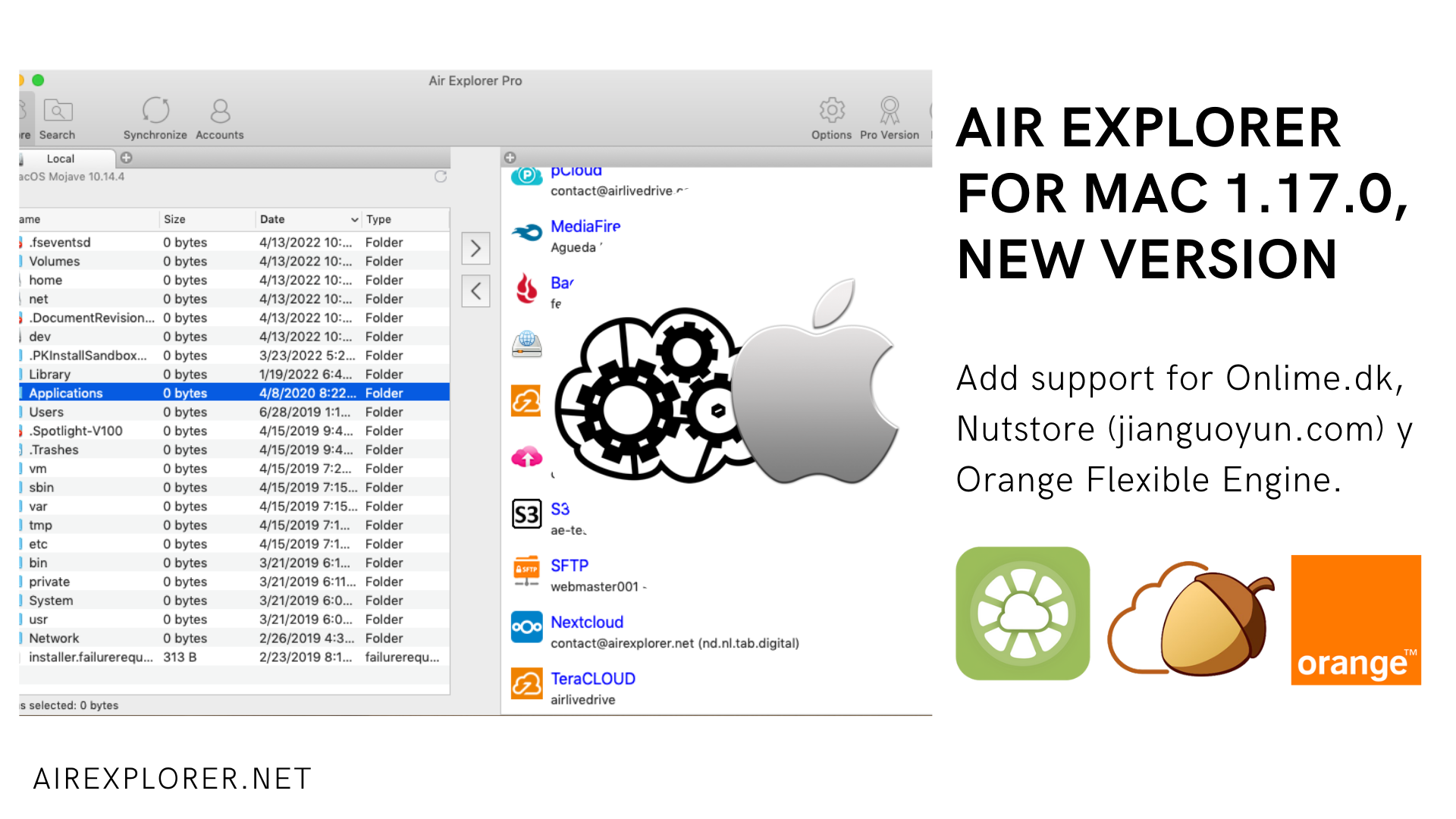Select the Local tab
Viewport: 1456px width, 819px height.
coord(61,158)
